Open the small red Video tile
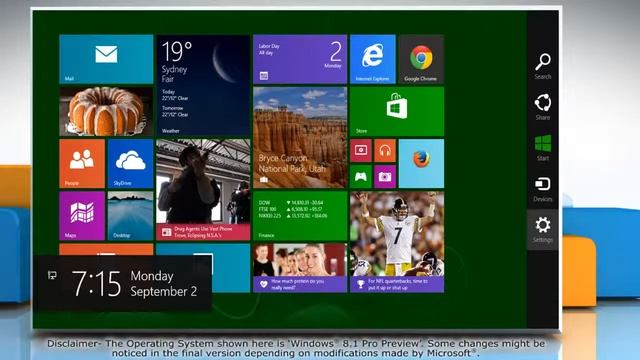This screenshot has height=360, width=640. [x=361, y=151]
